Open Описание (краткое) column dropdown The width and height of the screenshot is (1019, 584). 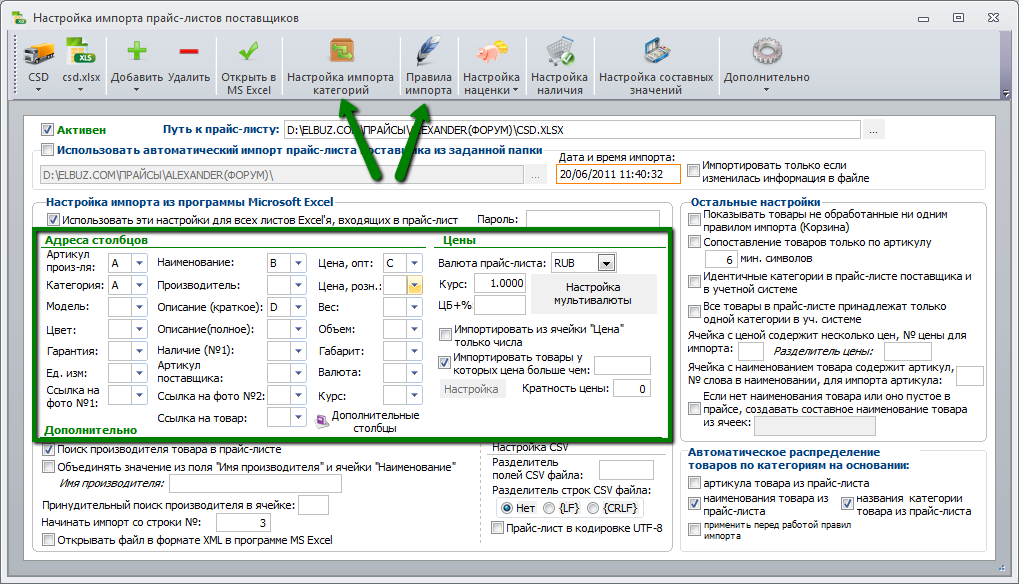click(x=298, y=307)
